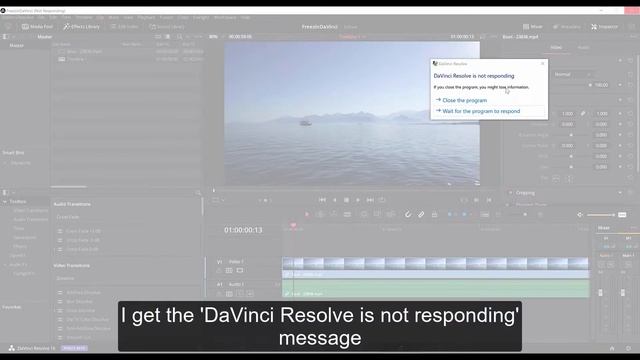Image resolution: width=640 pixels, height=360 pixels.
Task: Play the timeline in reverse
Action: pos(335,200)
